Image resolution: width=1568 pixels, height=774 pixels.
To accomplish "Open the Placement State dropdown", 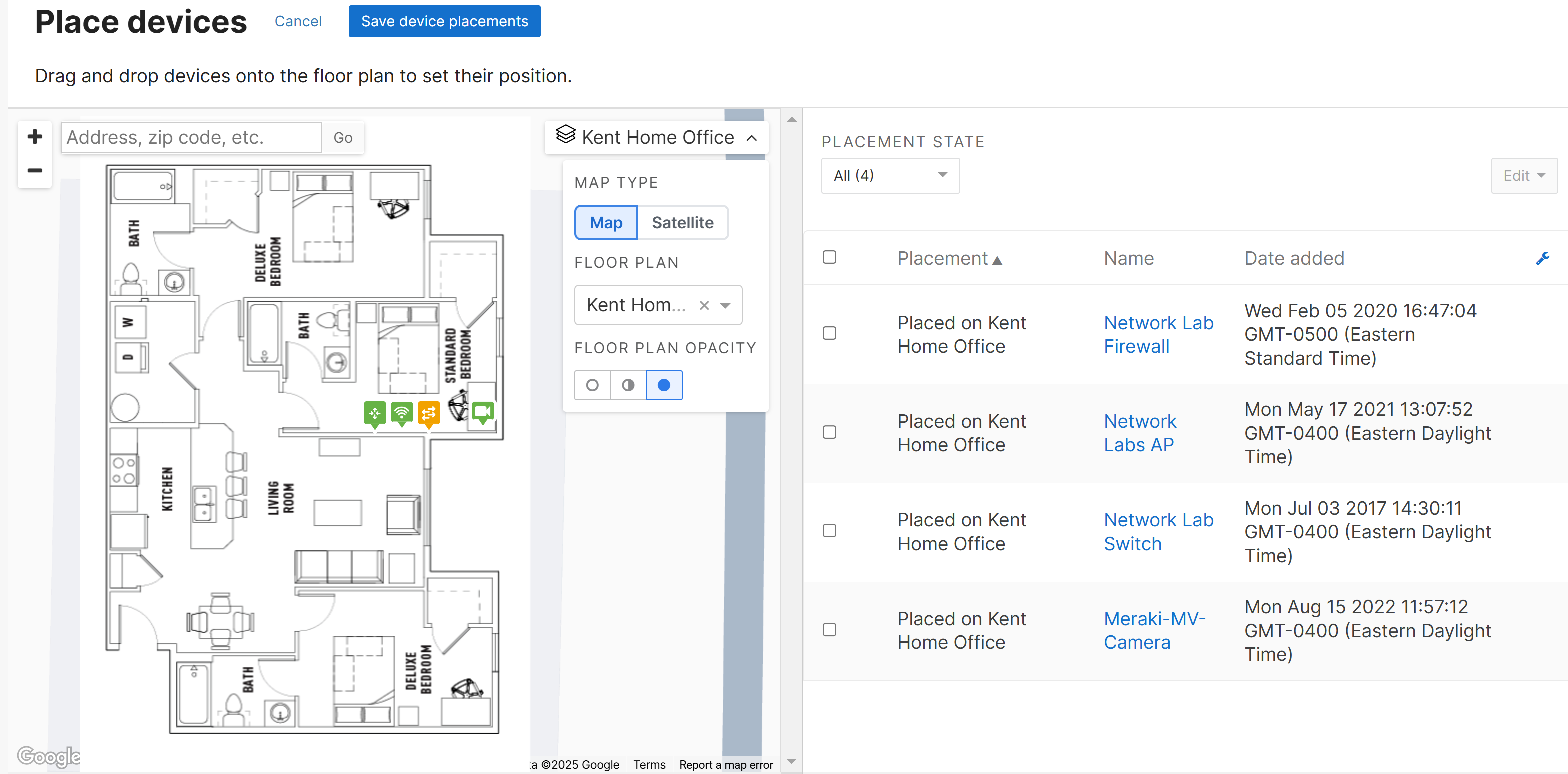I will point(890,176).
